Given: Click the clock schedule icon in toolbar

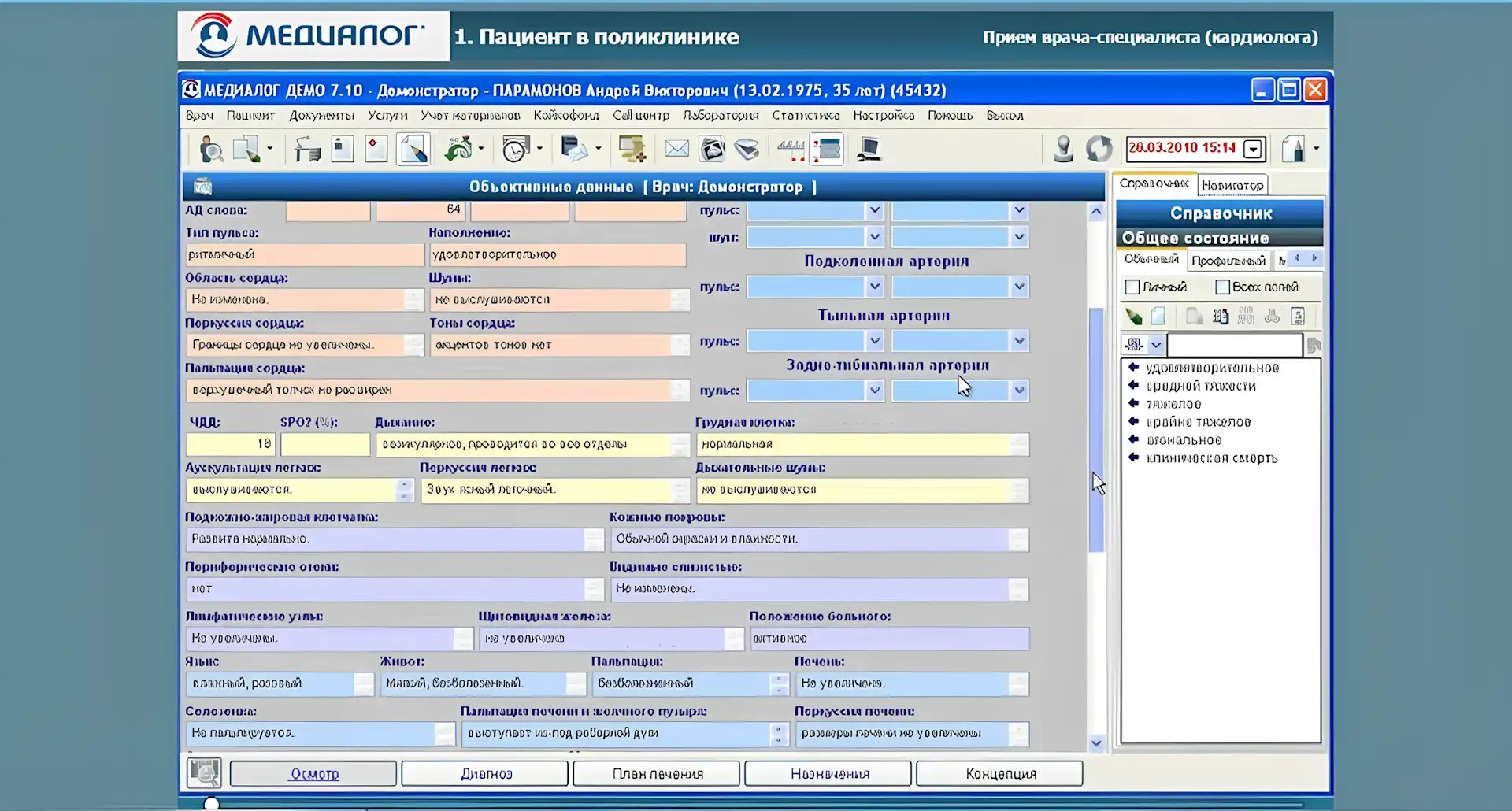Looking at the screenshot, I should (516, 149).
